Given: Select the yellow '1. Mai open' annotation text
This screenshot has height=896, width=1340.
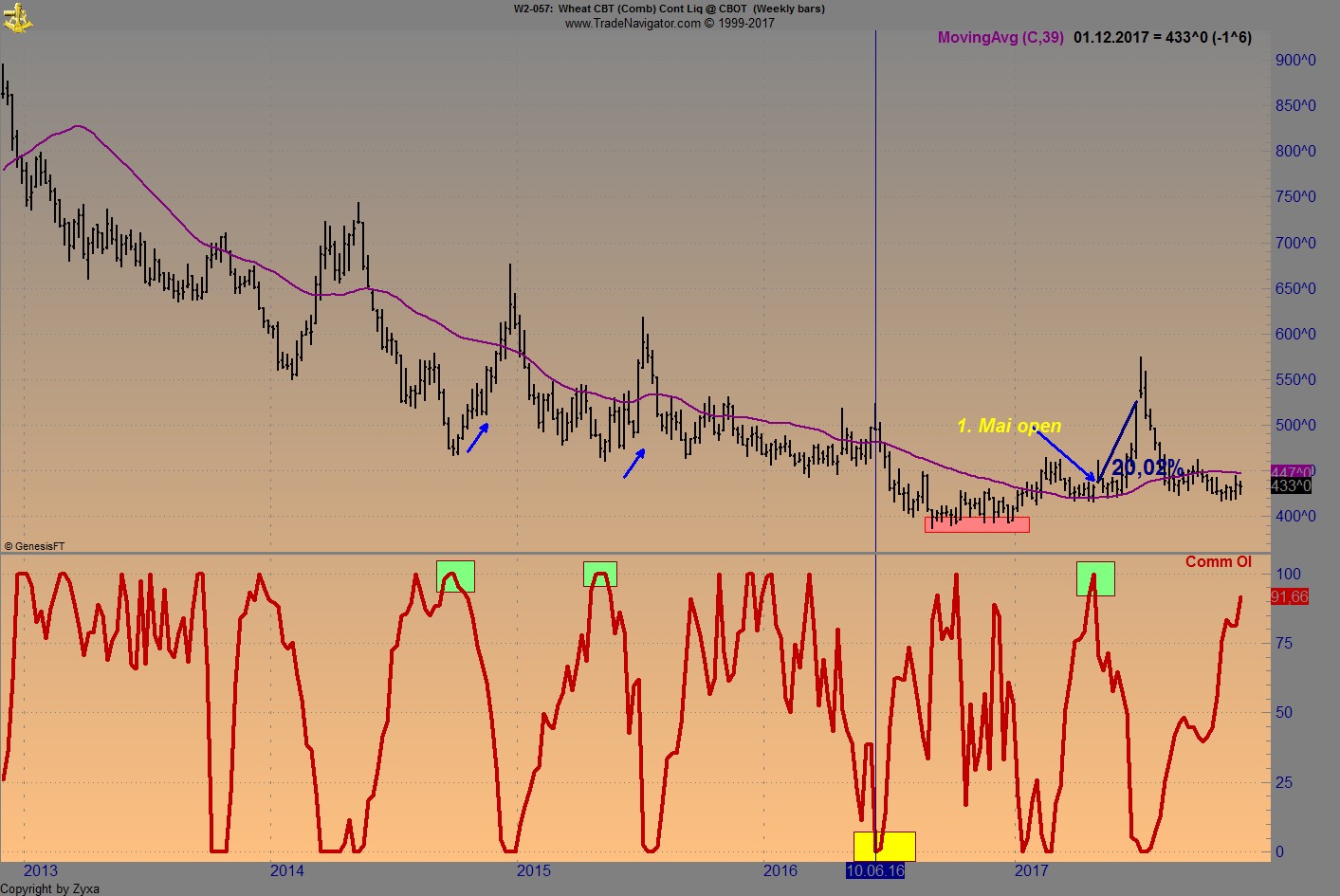Looking at the screenshot, I should point(1009,426).
